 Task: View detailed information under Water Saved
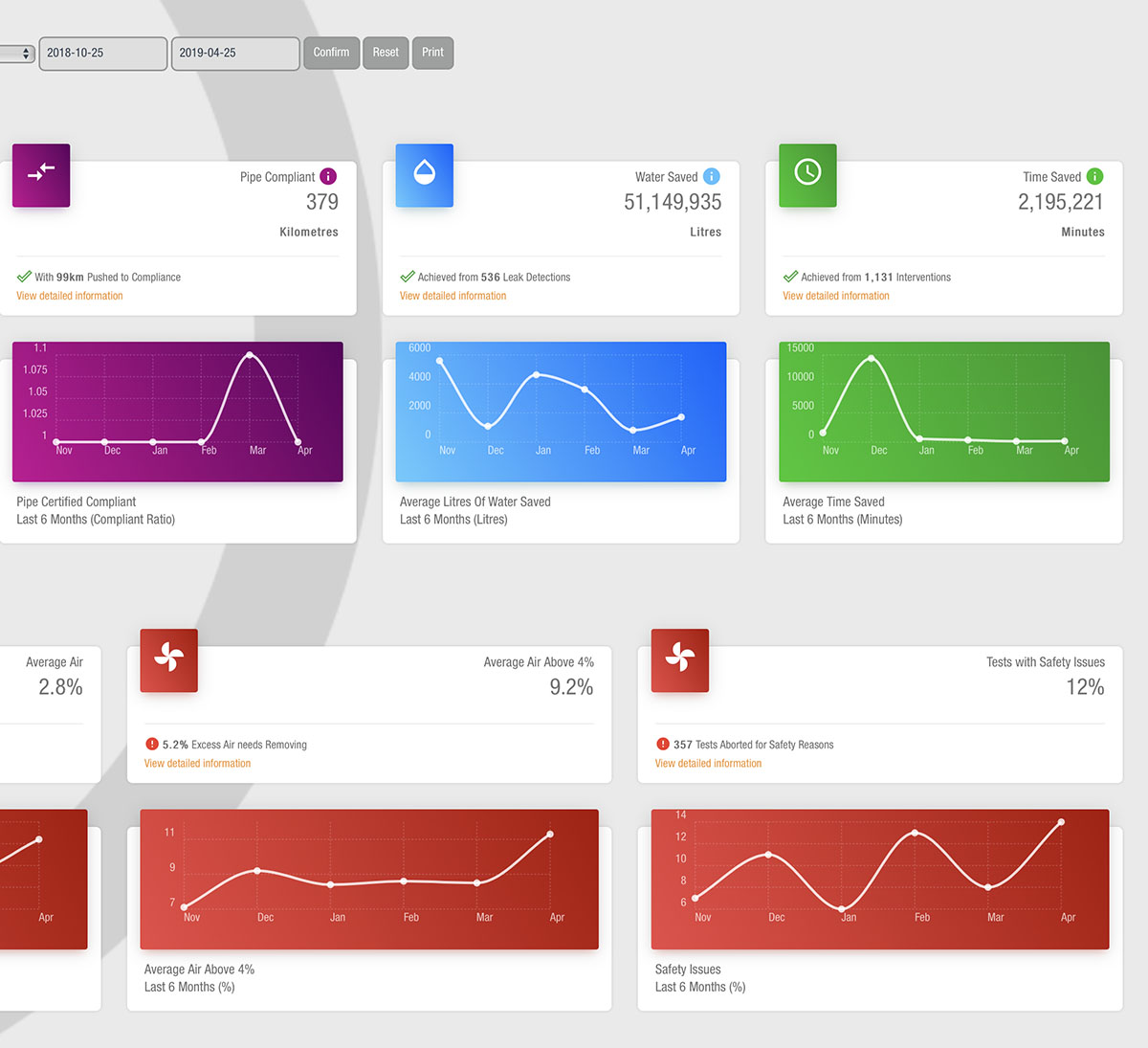tap(453, 295)
